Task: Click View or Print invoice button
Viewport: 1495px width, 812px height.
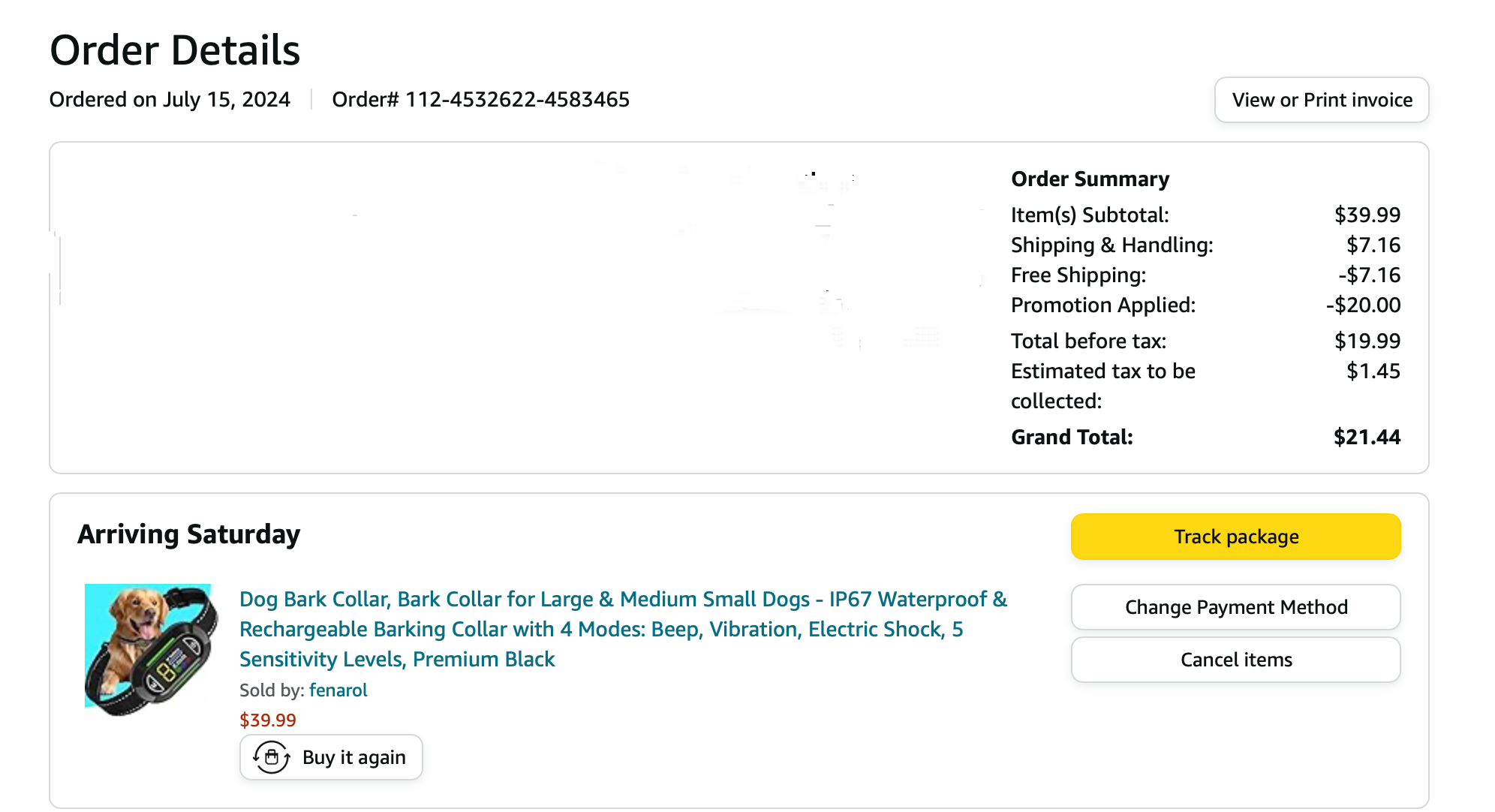Action: tap(1321, 100)
